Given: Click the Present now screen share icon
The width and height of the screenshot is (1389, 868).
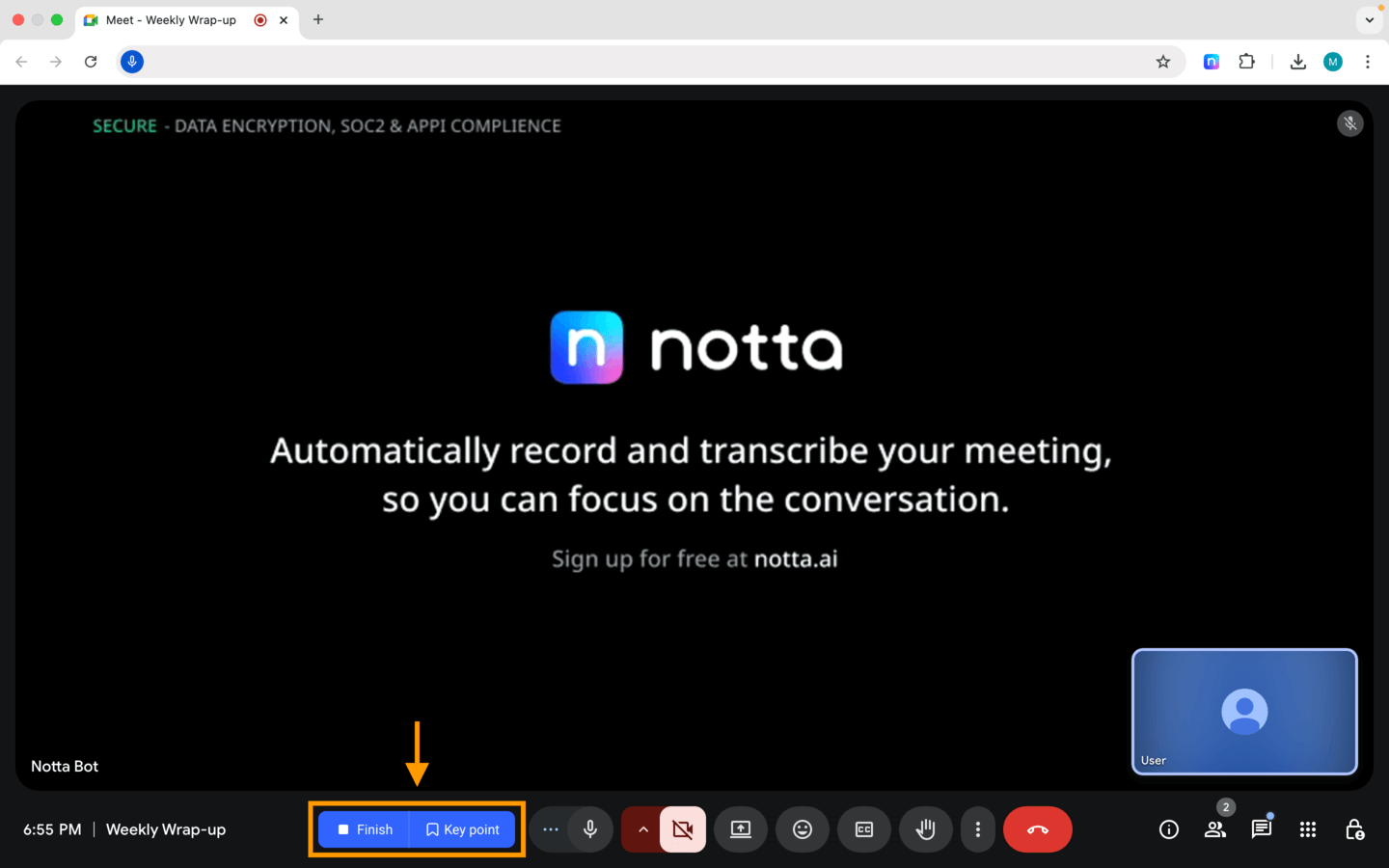Looking at the screenshot, I should coord(741,829).
